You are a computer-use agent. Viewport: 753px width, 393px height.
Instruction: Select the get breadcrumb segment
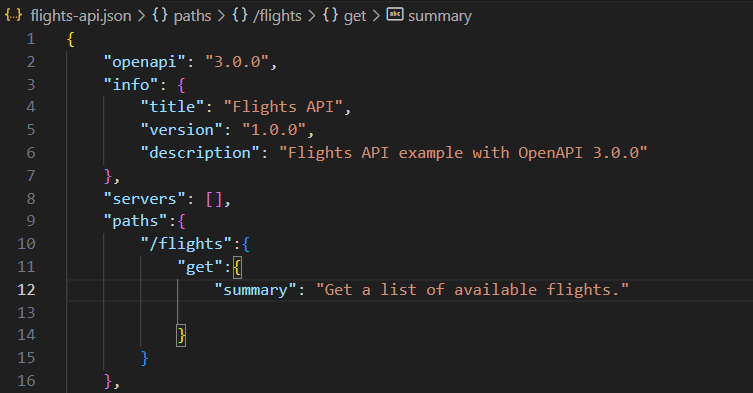tap(355, 16)
